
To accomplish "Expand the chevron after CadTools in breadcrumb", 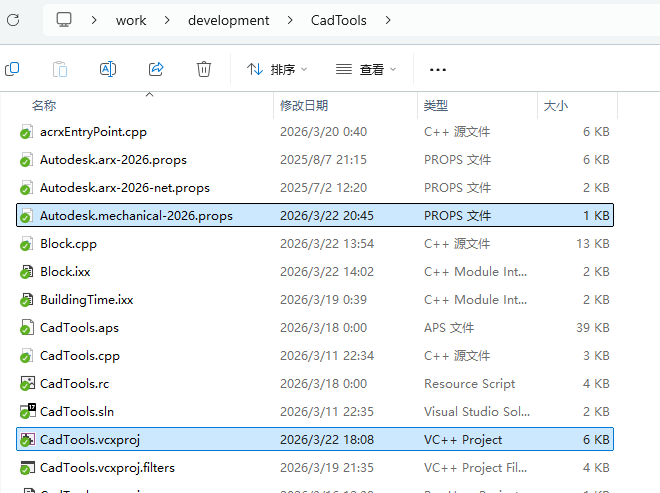I will pyautogui.click(x=388, y=20).
